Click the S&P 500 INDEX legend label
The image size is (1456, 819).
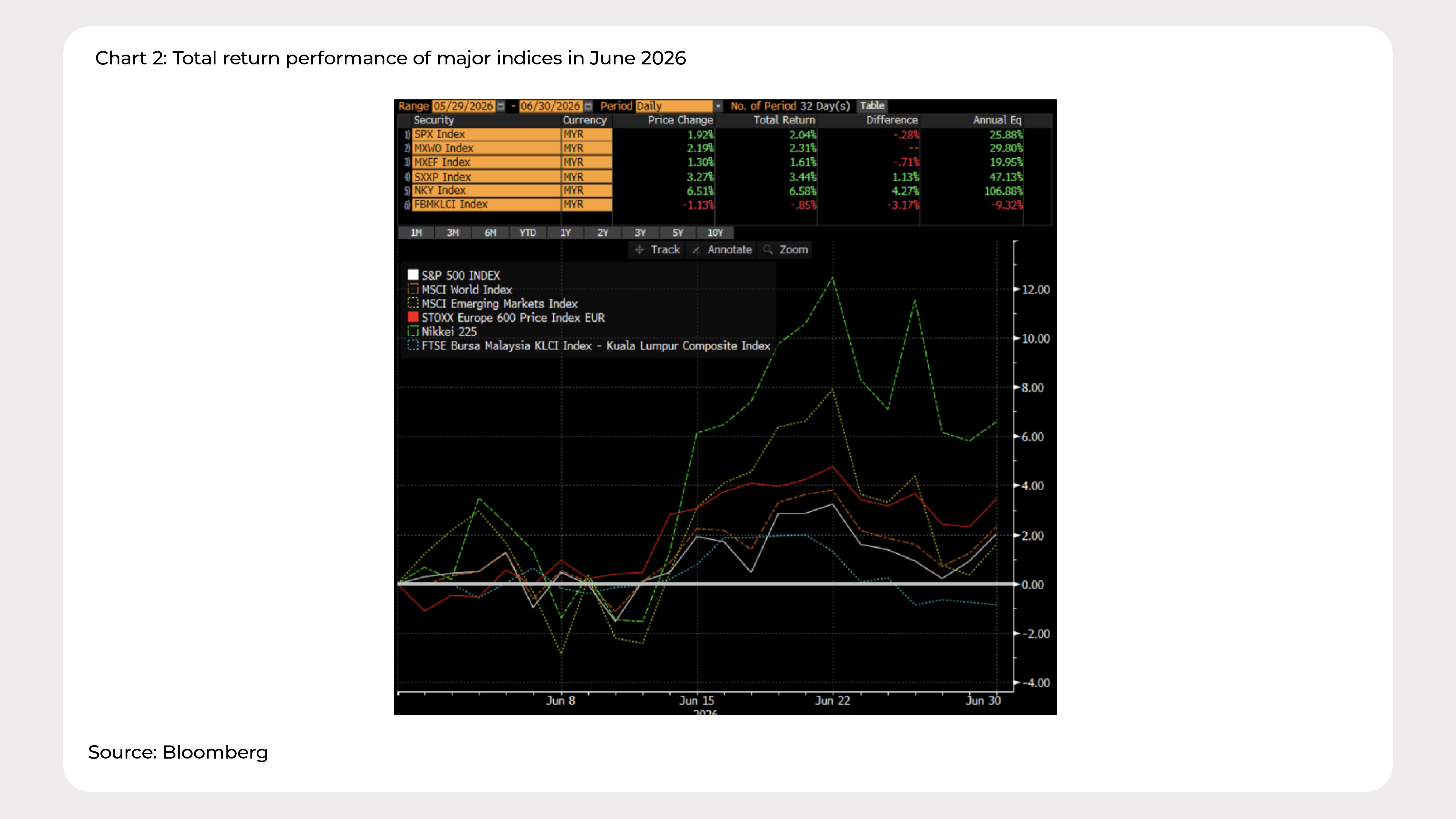pyautogui.click(x=461, y=276)
